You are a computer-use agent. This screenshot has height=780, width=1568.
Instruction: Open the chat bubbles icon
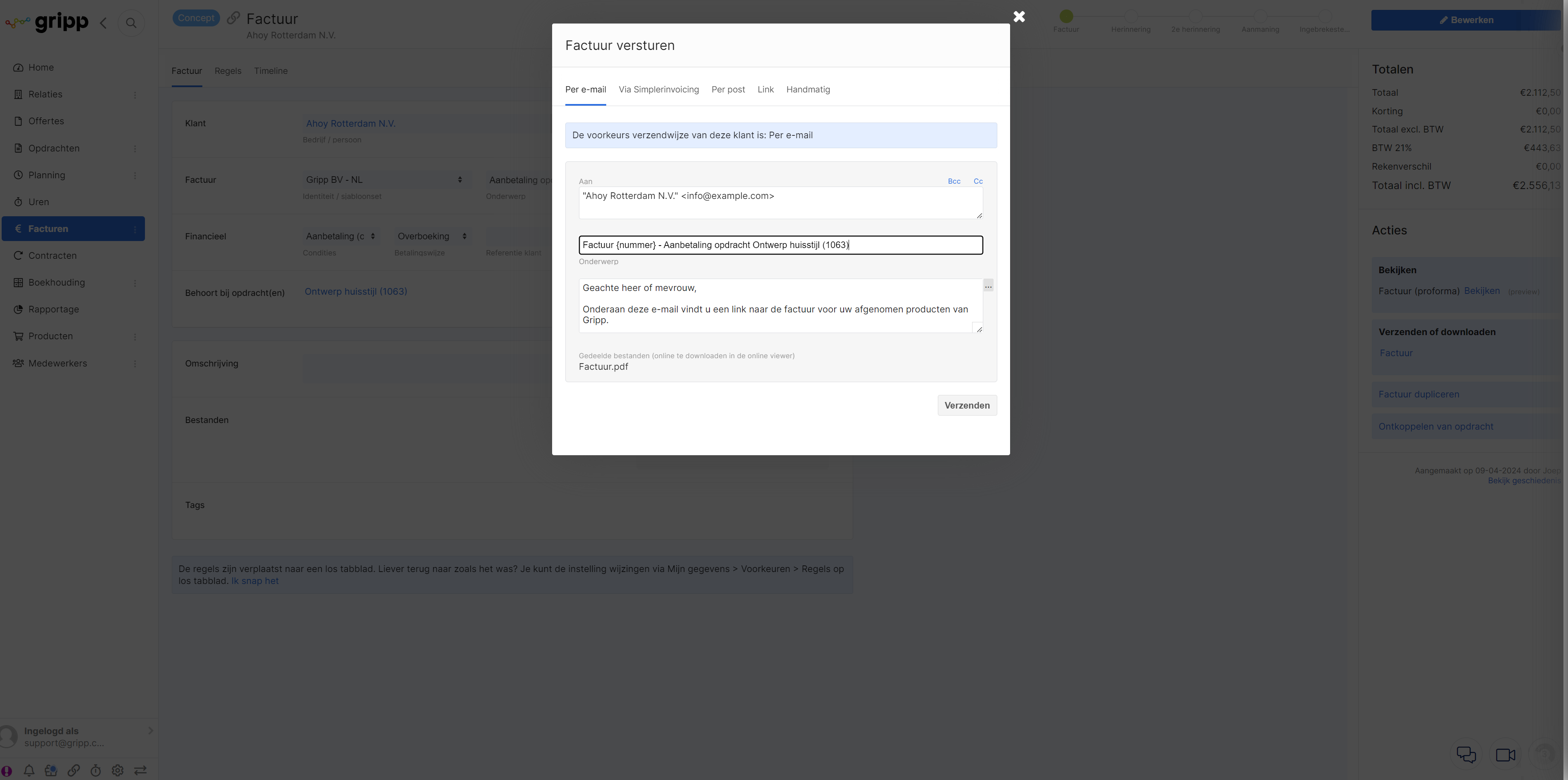1466,754
